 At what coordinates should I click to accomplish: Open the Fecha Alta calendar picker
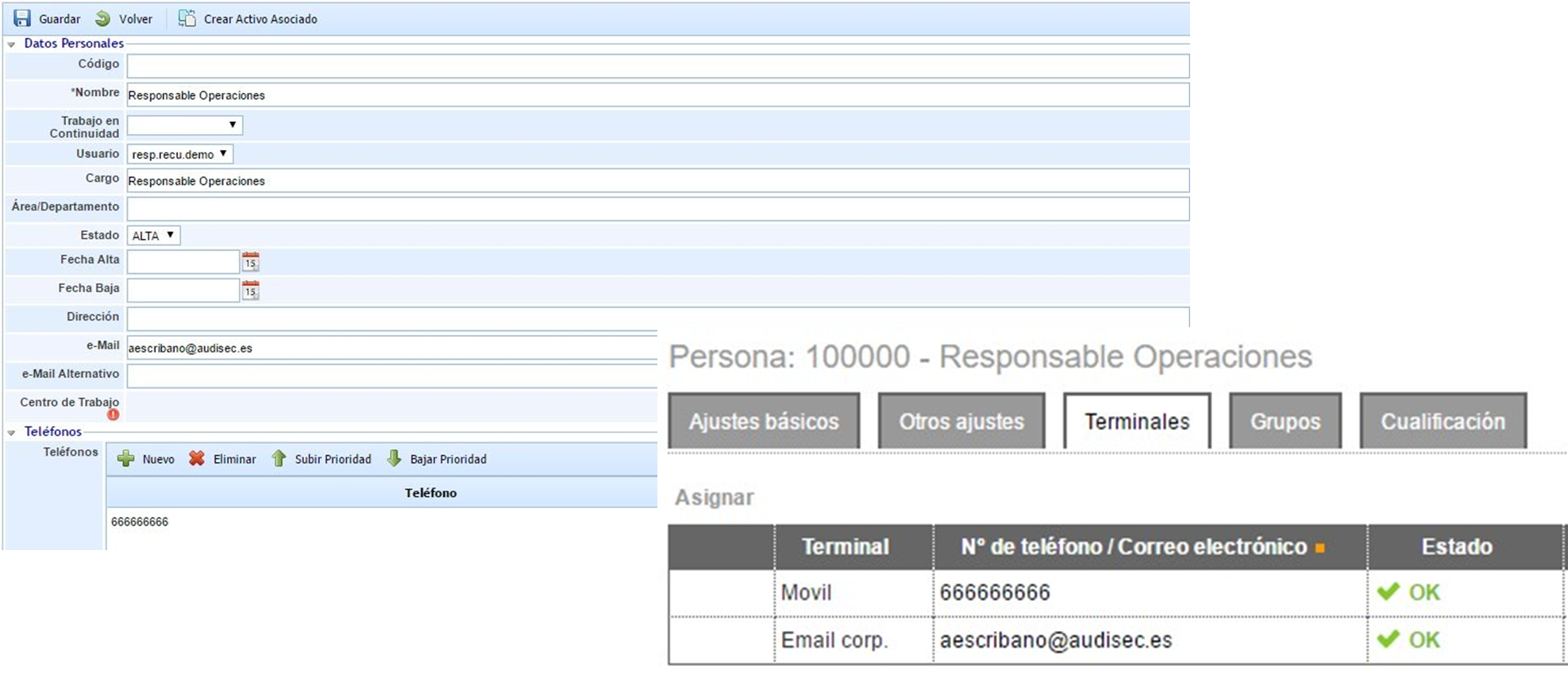[251, 262]
